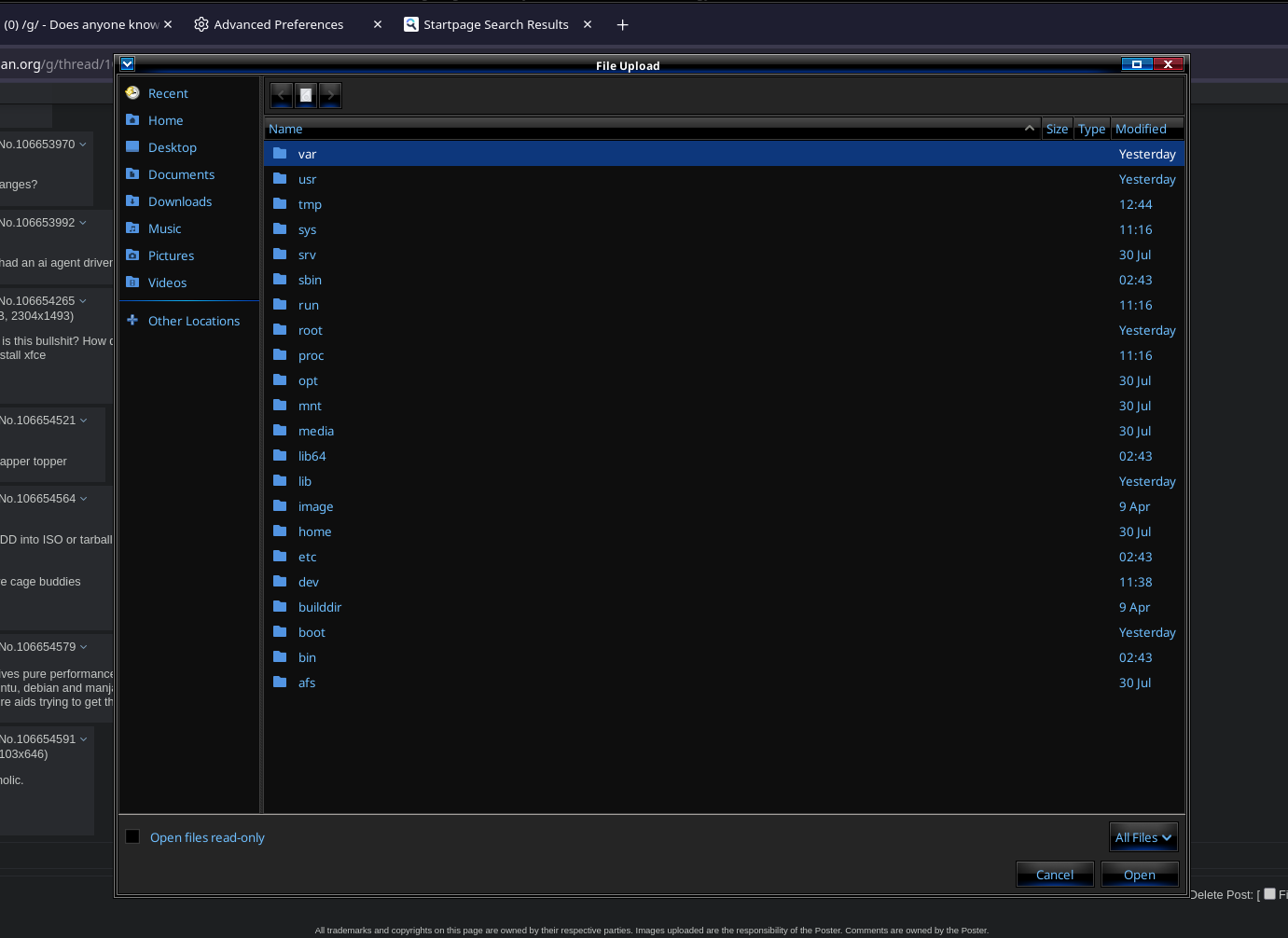Close the Startpage Search Results tab

[x=588, y=24]
